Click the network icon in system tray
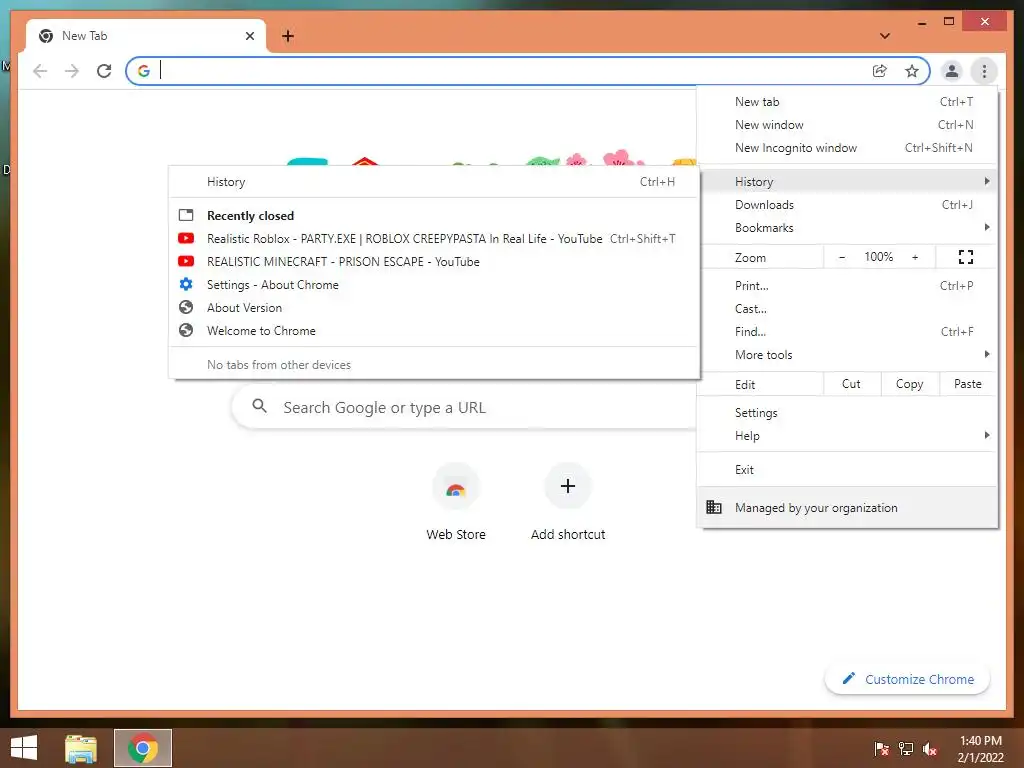This screenshot has height=768, width=1024. pos(906,748)
